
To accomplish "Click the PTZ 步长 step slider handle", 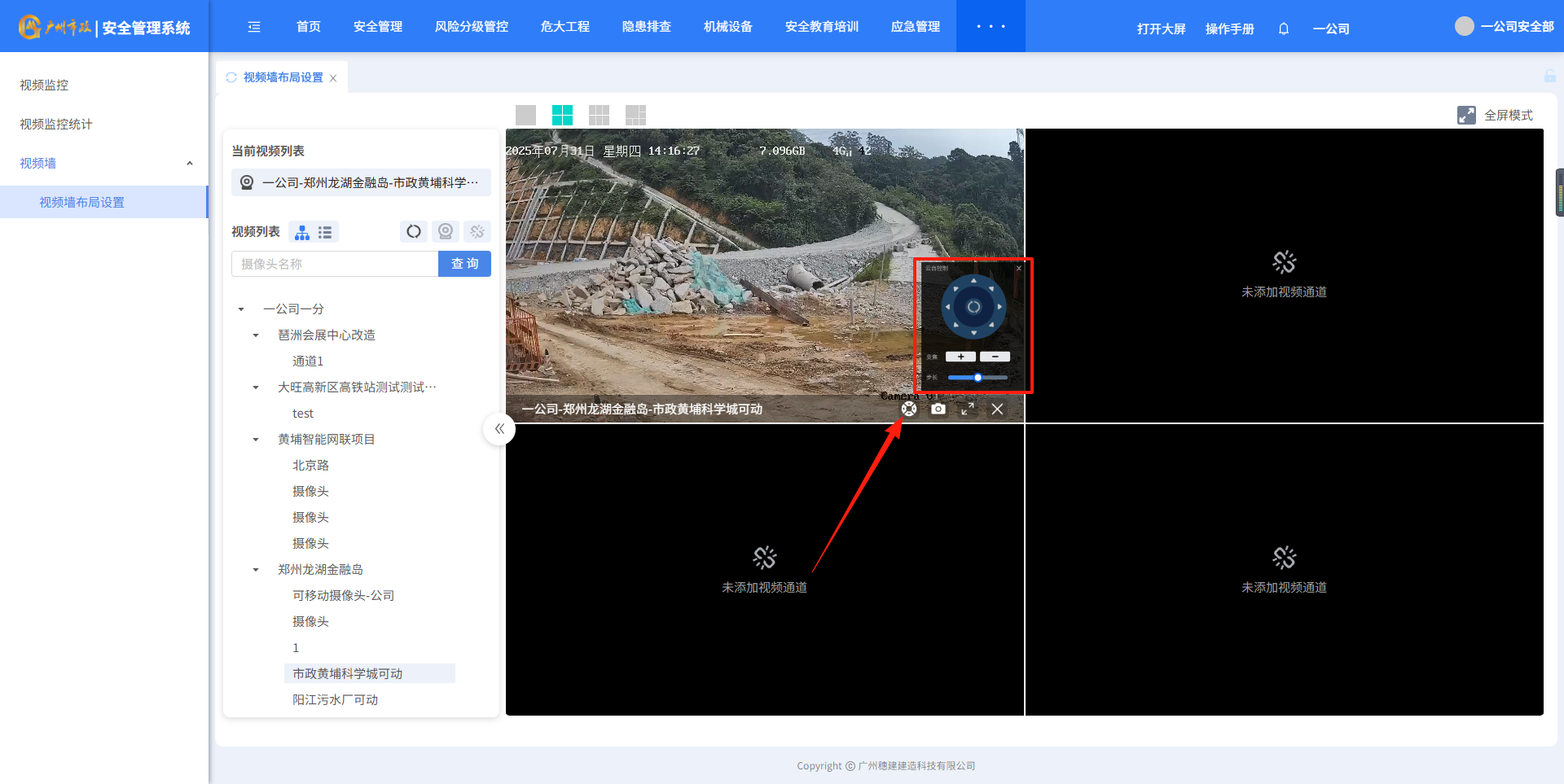I will pos(977,378).
